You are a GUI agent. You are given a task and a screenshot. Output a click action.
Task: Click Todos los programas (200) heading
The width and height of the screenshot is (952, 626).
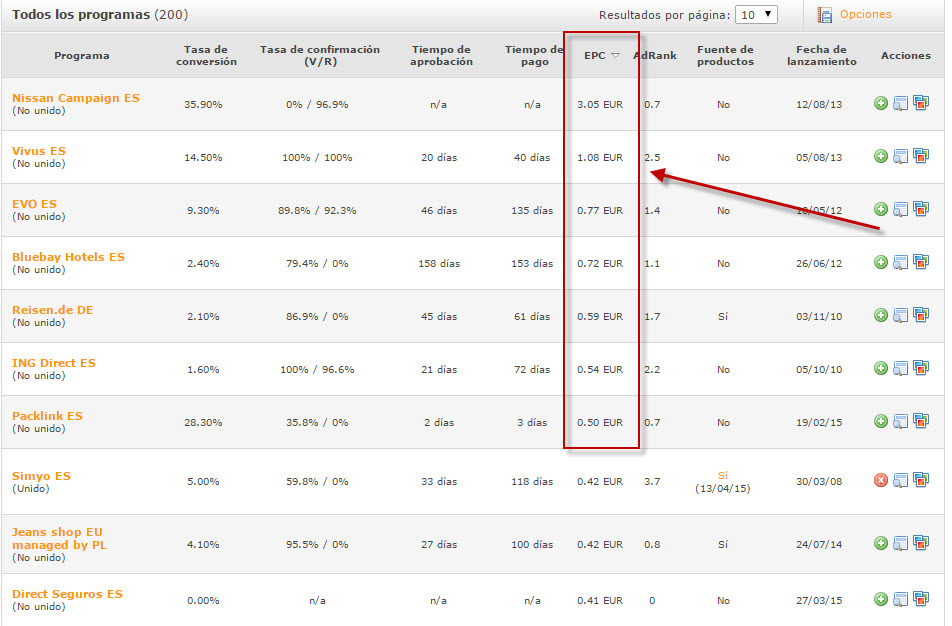pos(100,15)
